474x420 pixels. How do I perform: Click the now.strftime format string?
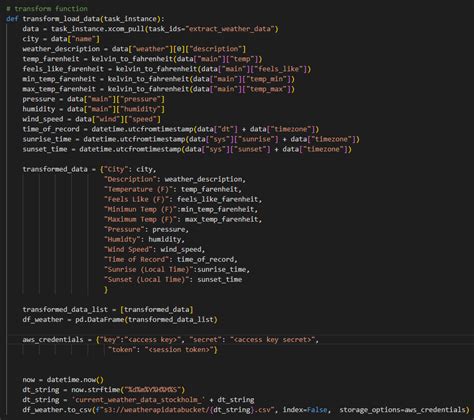point(153,390)
